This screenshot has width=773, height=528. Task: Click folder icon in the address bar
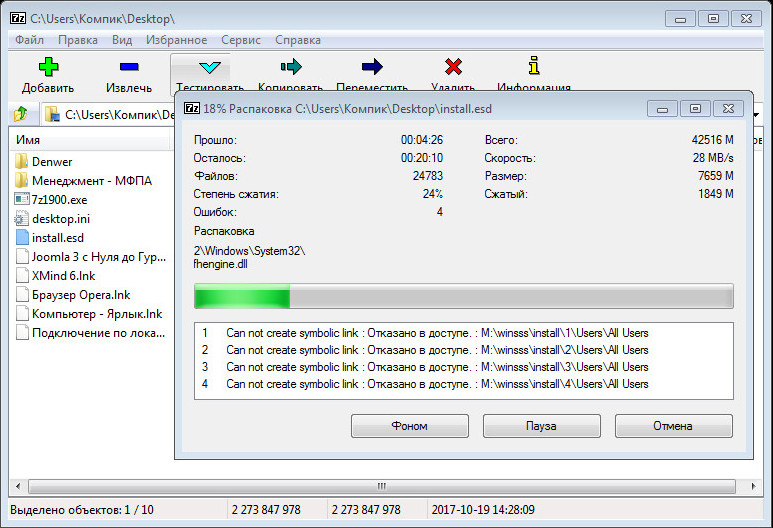[x=52, y=114]
